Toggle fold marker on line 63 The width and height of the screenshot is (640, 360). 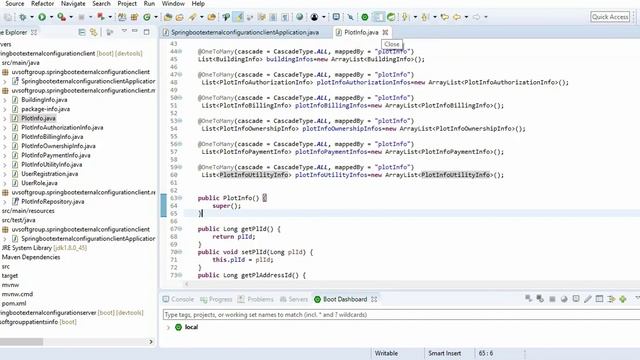[x=180, y=198]
